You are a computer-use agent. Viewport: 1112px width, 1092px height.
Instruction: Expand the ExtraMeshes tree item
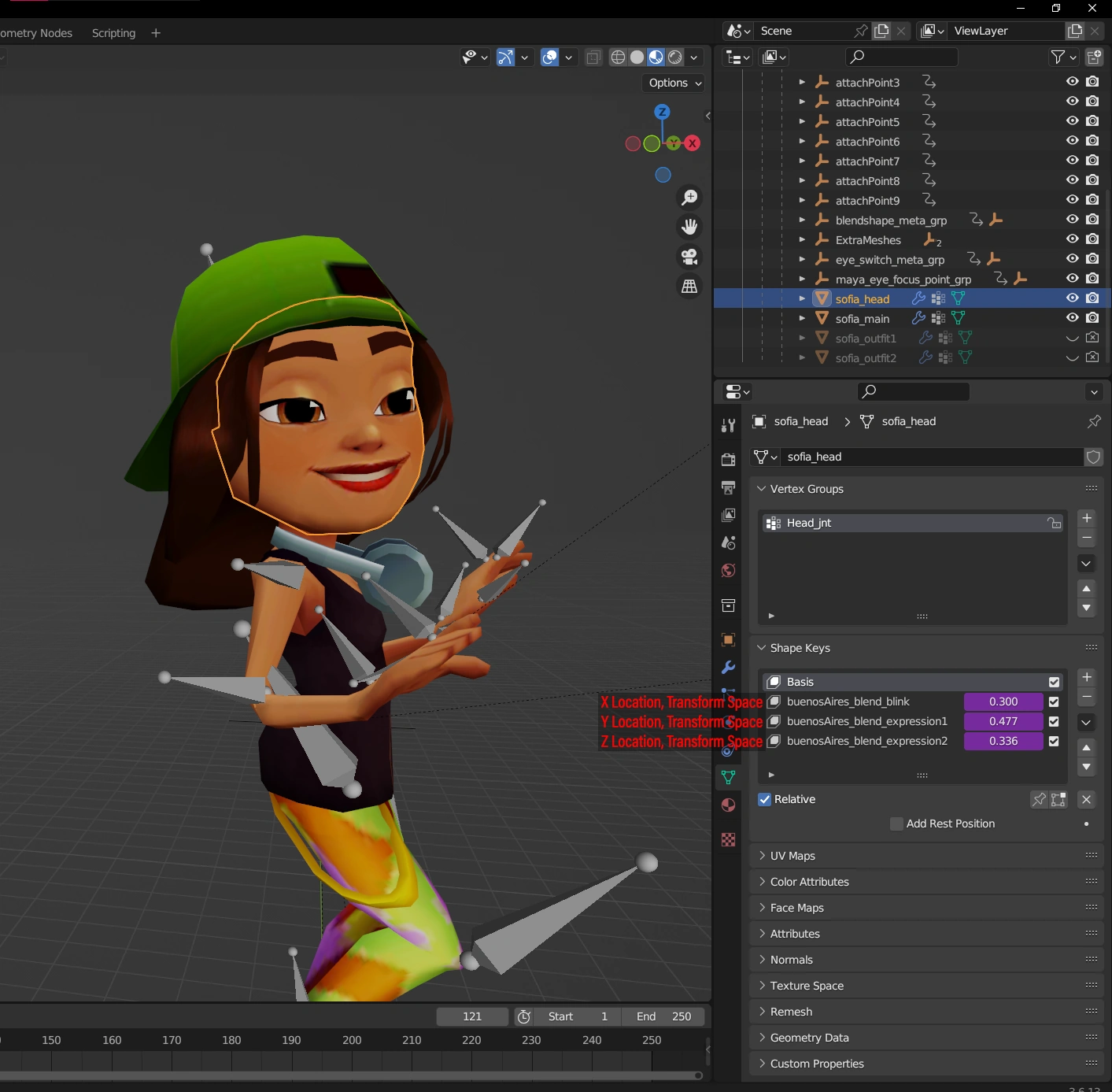click(x=802, y=240)
